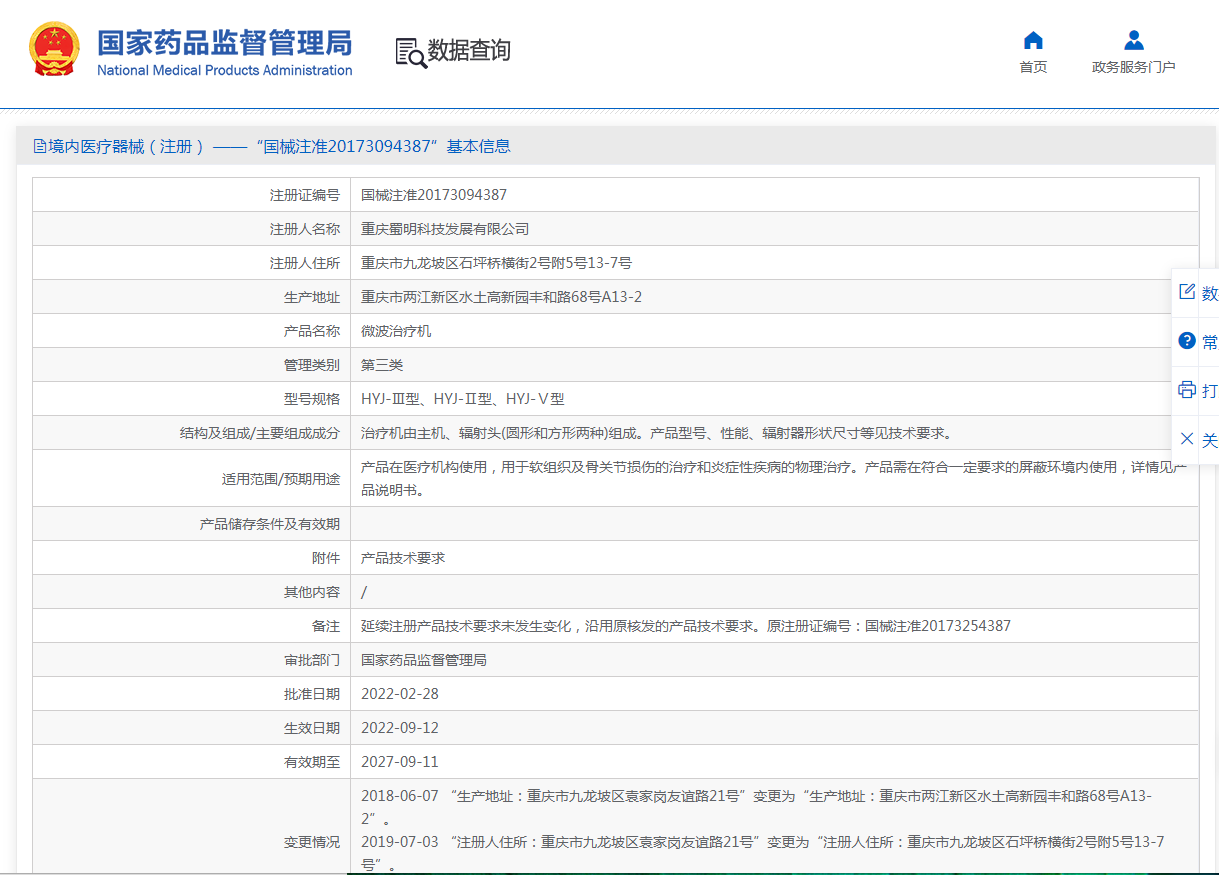Viewport: 1219px width, 875px height.
Task: Click the 结构及组成/主要组成成分 label
Action: pos(259,433)
